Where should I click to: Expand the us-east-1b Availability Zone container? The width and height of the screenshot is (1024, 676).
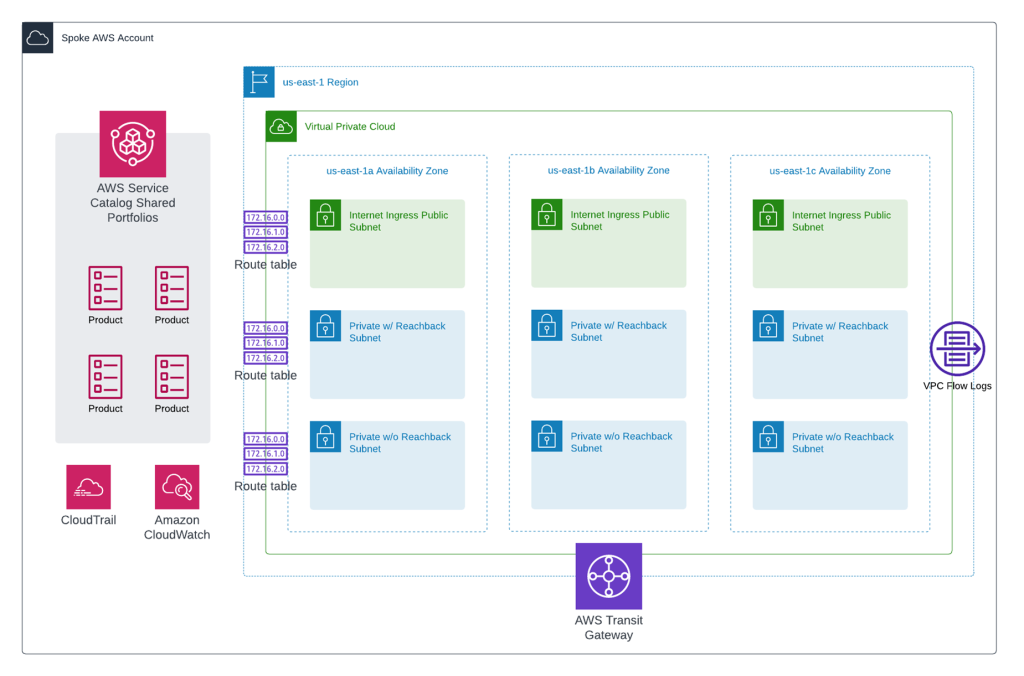(608, 171)
